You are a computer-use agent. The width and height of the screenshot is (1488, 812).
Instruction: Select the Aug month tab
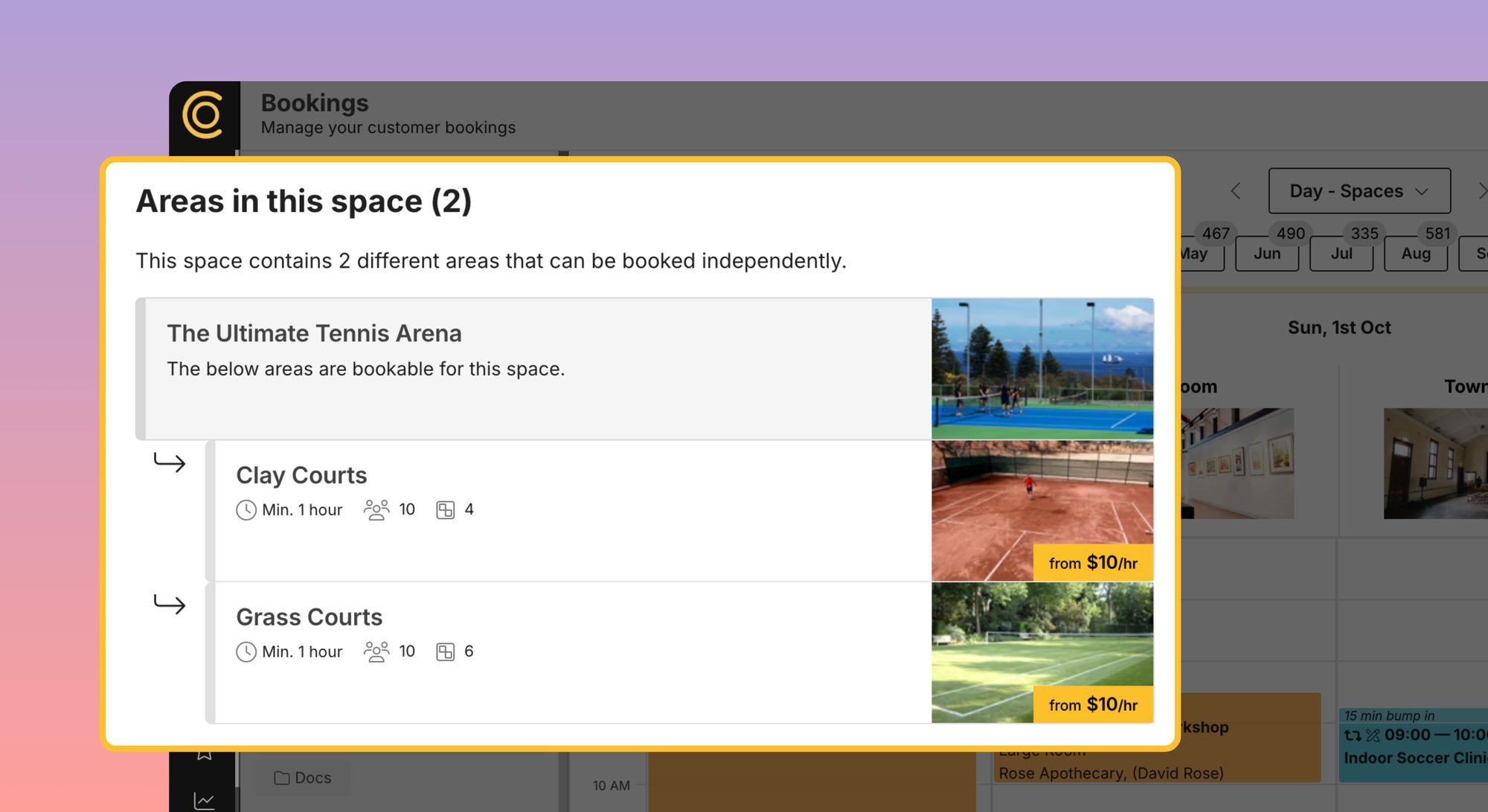click(x=1416, y=254)
